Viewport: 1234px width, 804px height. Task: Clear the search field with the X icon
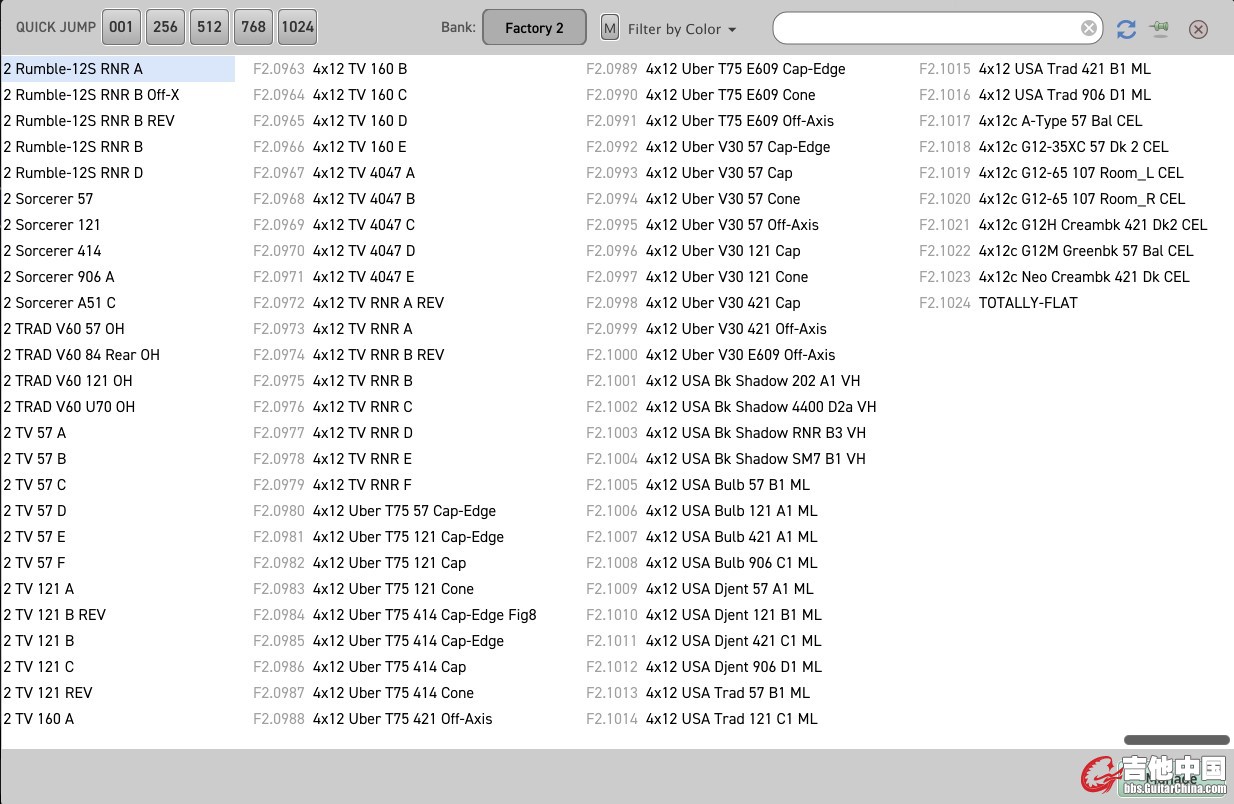pos(1089,28)
